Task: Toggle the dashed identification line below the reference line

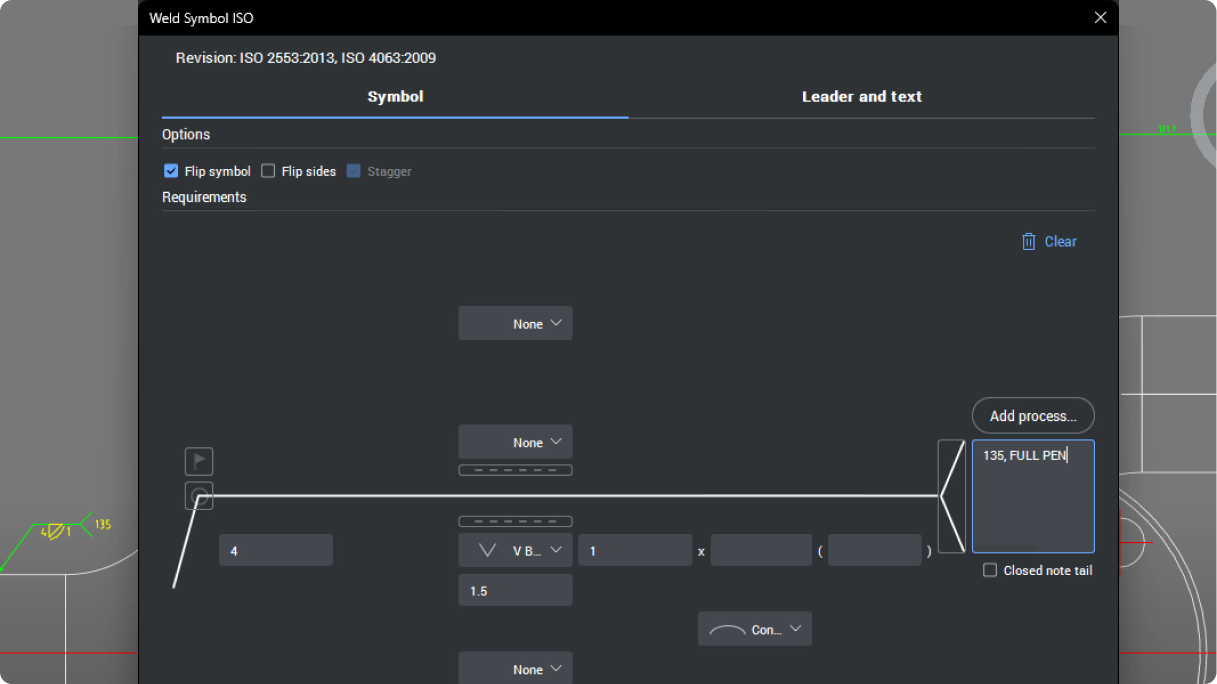Action: click(515, 520)
